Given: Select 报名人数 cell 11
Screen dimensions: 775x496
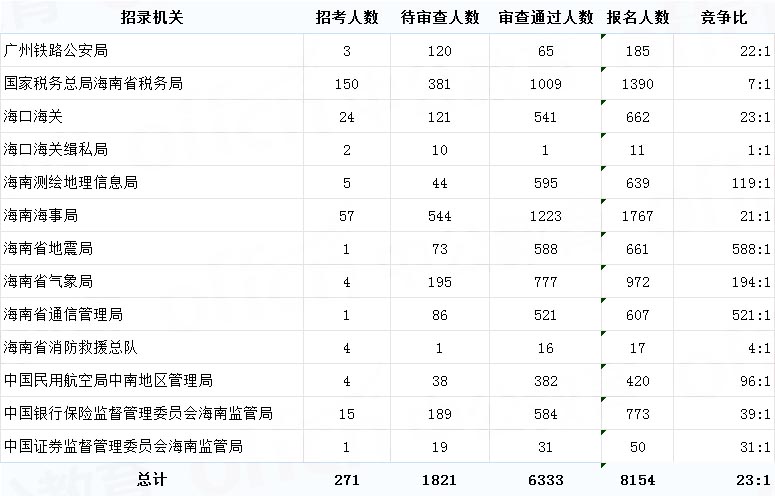Looking at the screenshot, I should pyautogui.click(x=637, y=150).
